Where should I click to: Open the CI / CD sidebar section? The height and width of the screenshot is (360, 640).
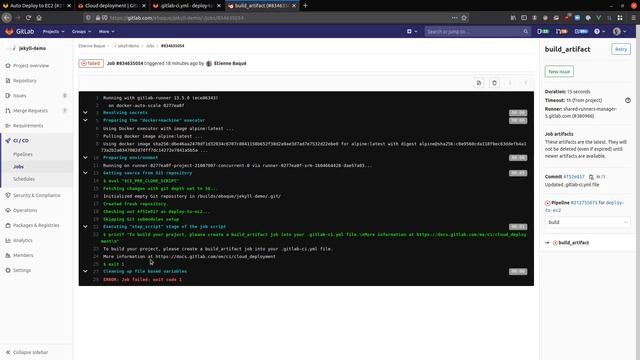point(21,140)
